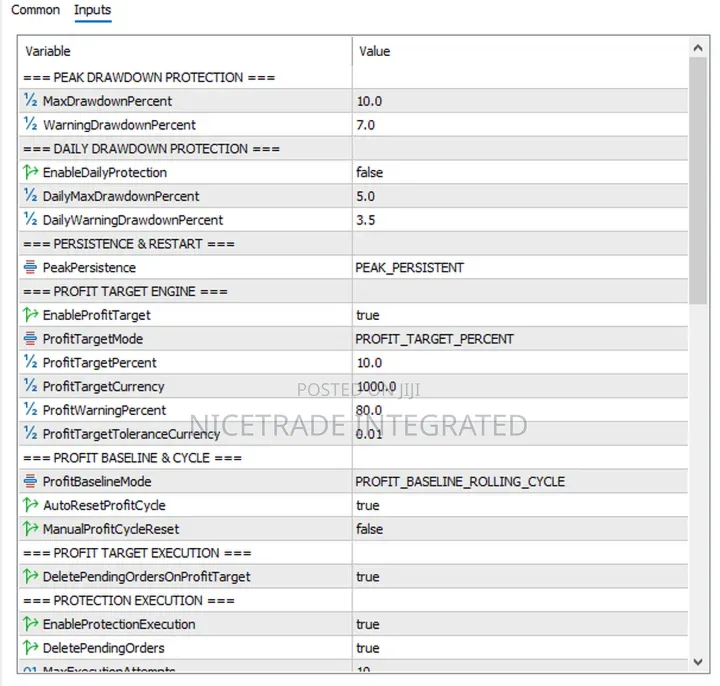Click the Value column header

520,51
